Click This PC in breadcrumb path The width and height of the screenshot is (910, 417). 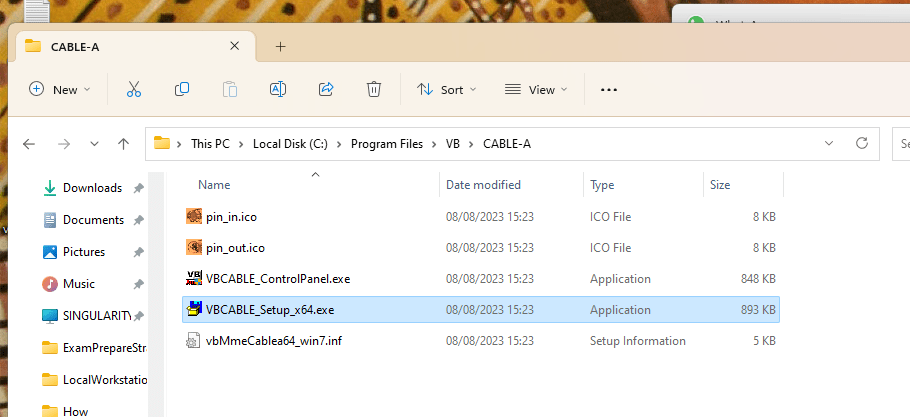211,144
